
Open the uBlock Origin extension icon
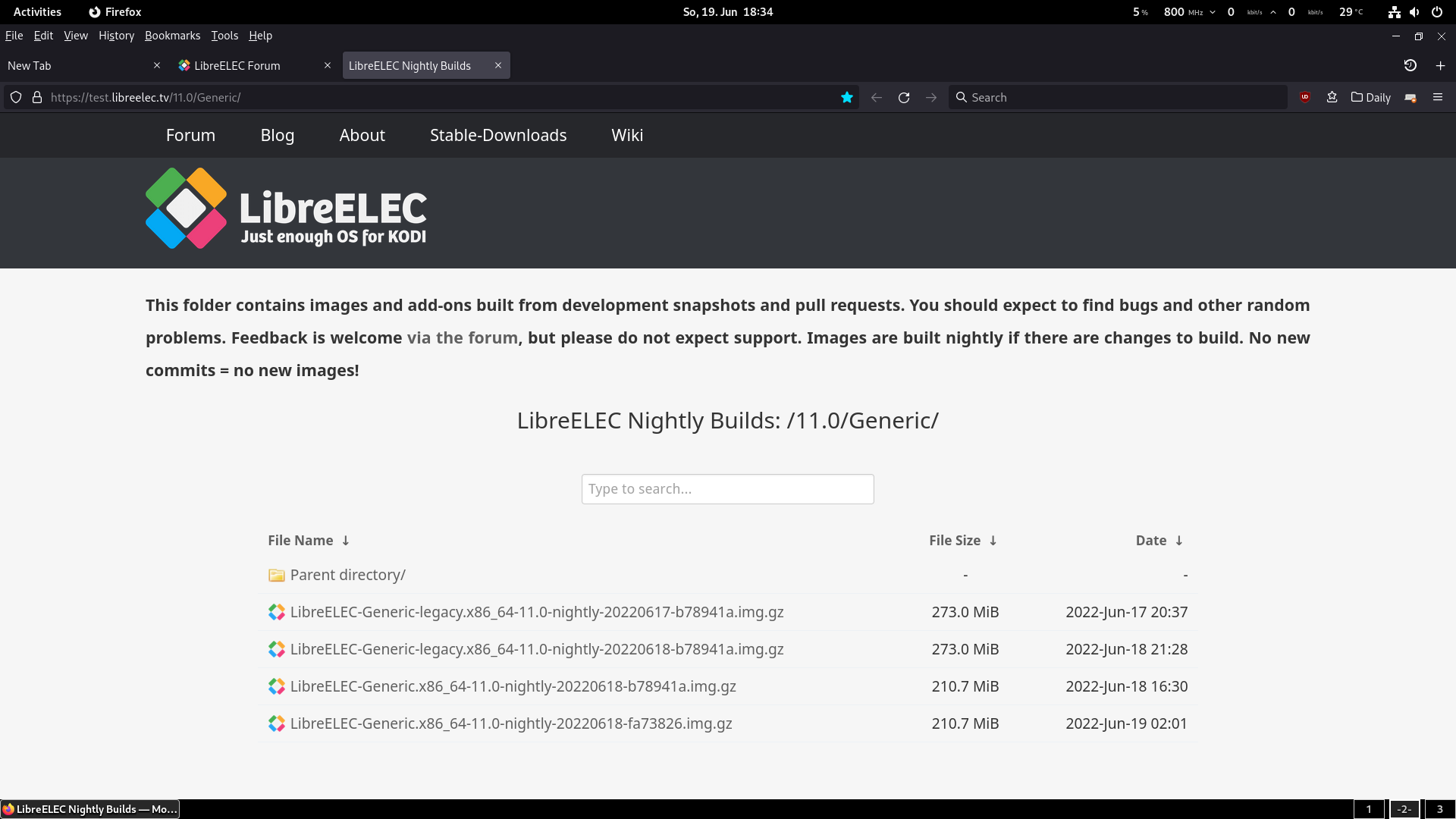[x=1304, y=97]
